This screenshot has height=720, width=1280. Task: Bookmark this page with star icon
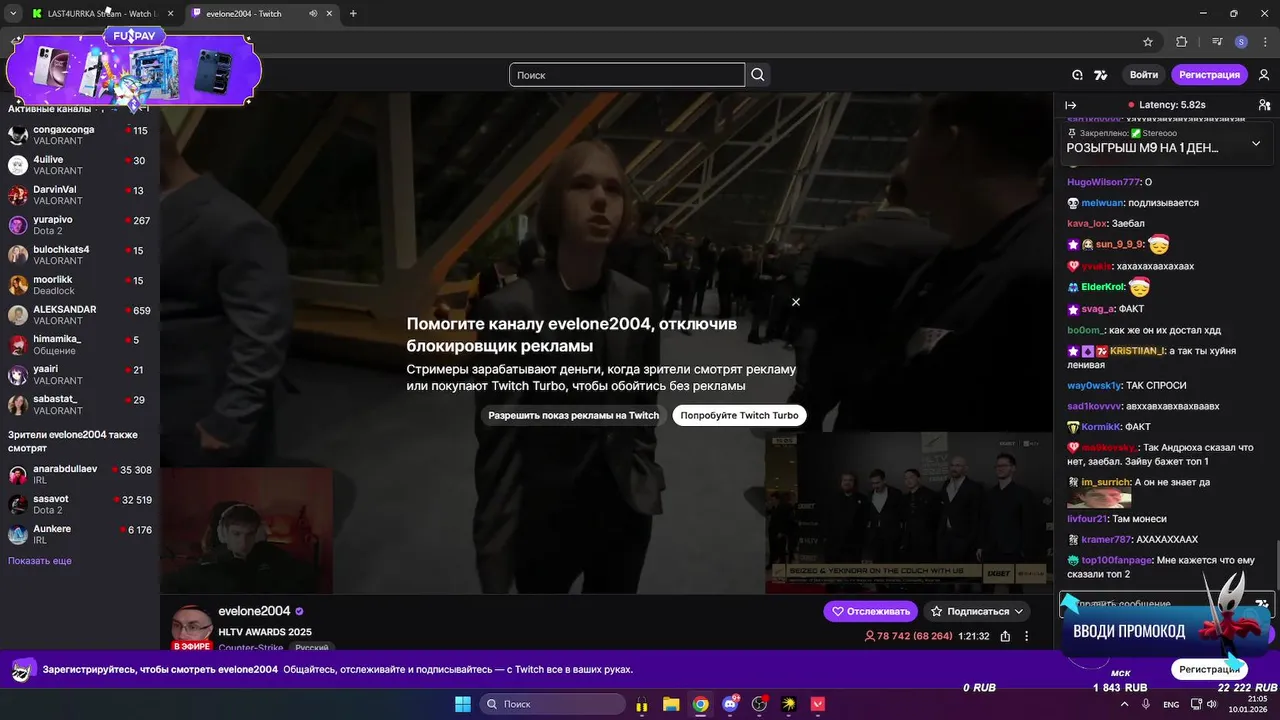pyautogui.click(x=1148, y=42)
